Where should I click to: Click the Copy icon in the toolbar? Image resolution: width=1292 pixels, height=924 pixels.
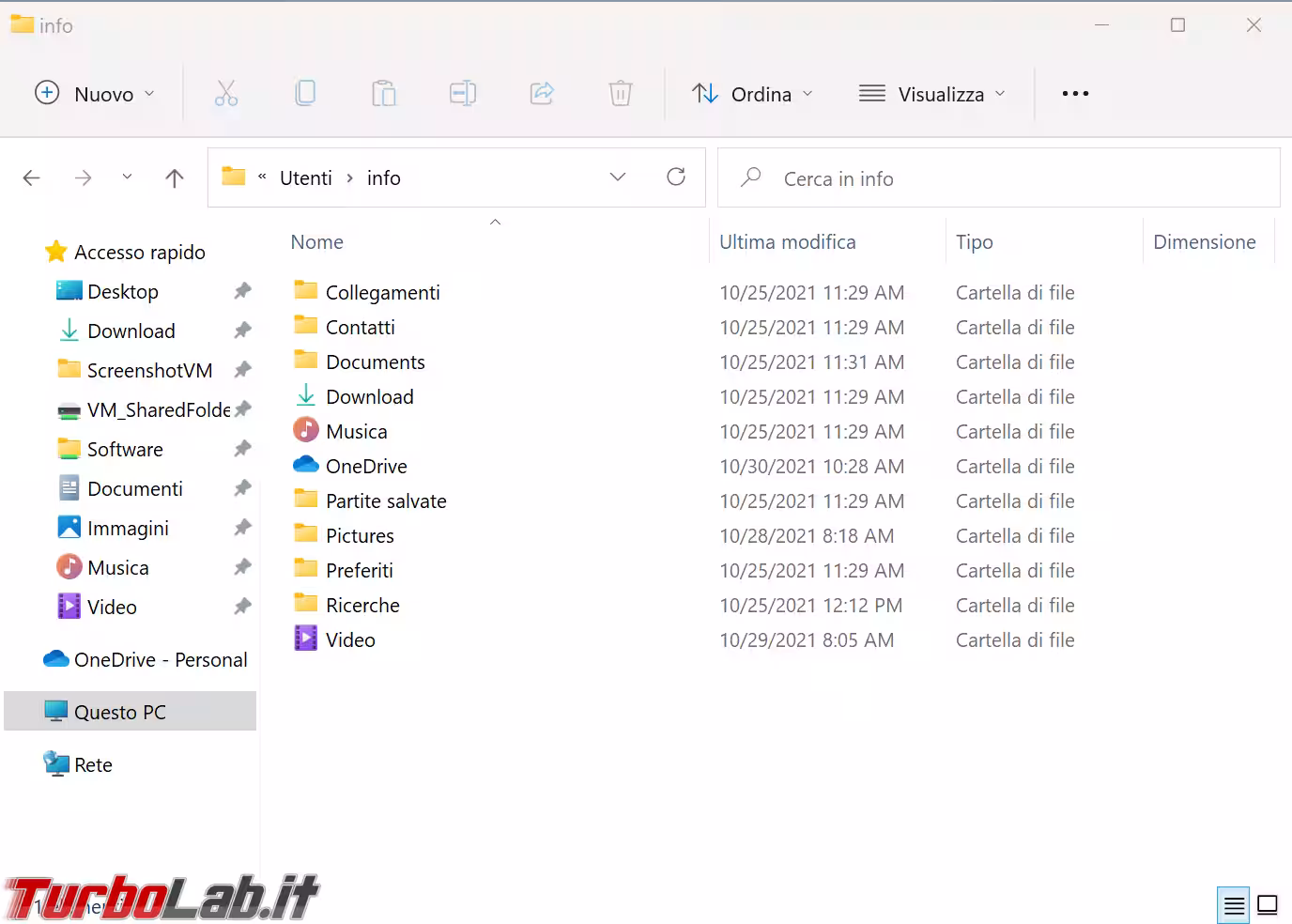tap(305, 93)
